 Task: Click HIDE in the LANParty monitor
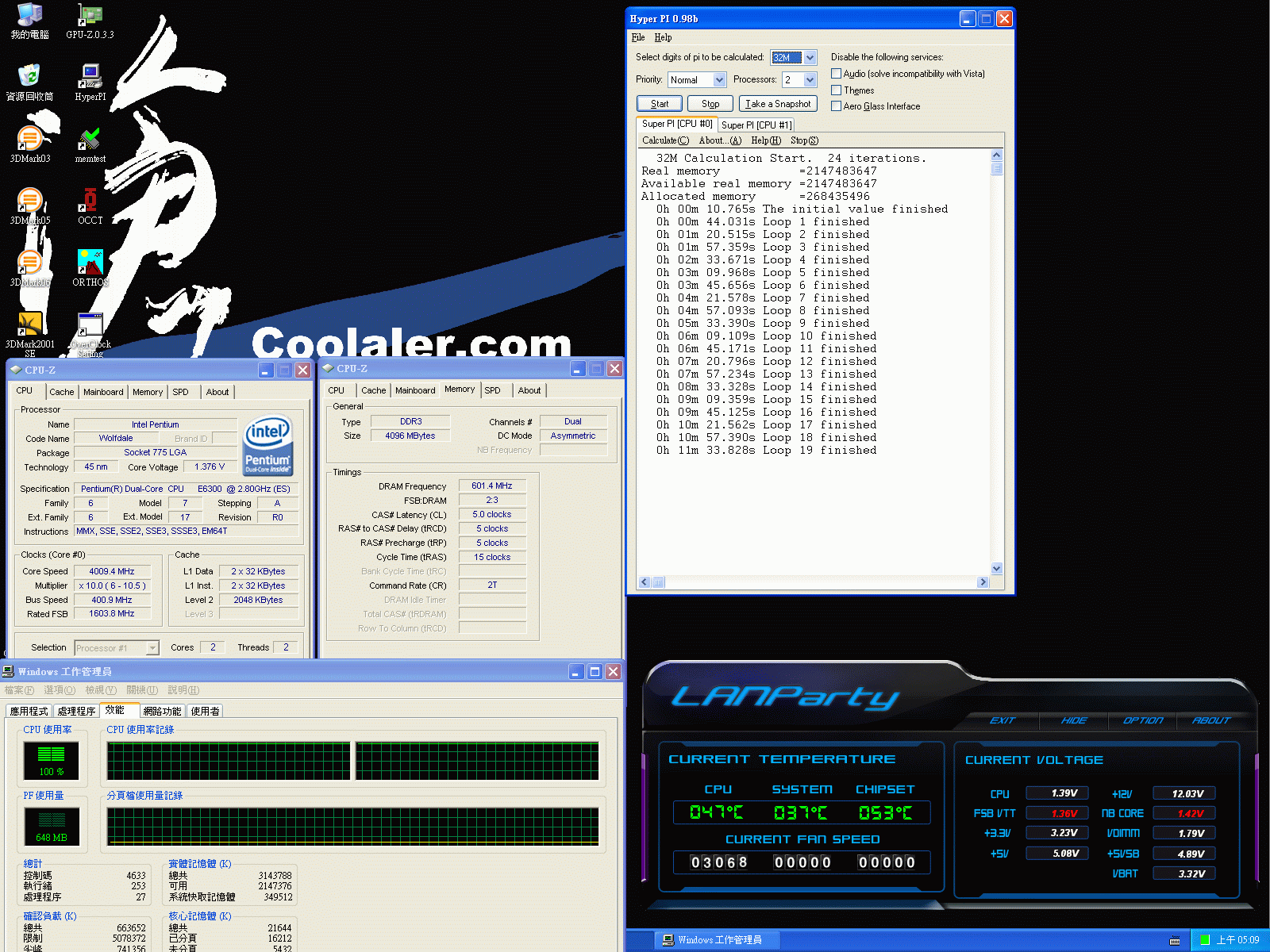pyautogui.click(x=1074, y=720)
